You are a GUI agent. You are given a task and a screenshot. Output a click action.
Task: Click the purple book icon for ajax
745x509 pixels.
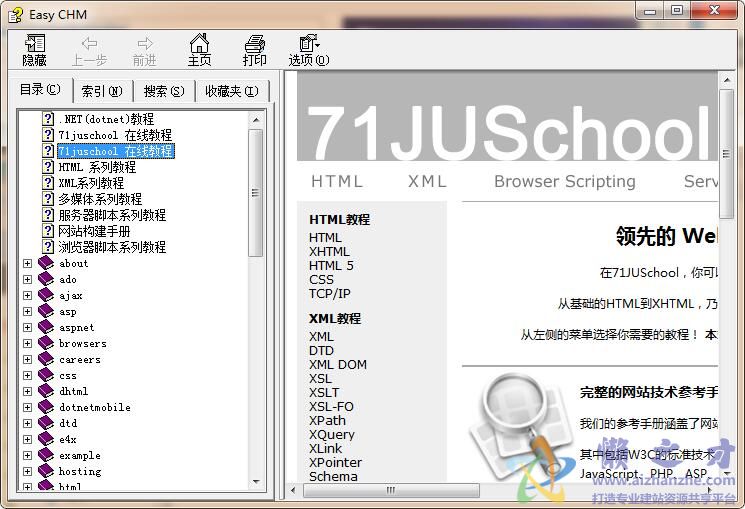point(46,295)
